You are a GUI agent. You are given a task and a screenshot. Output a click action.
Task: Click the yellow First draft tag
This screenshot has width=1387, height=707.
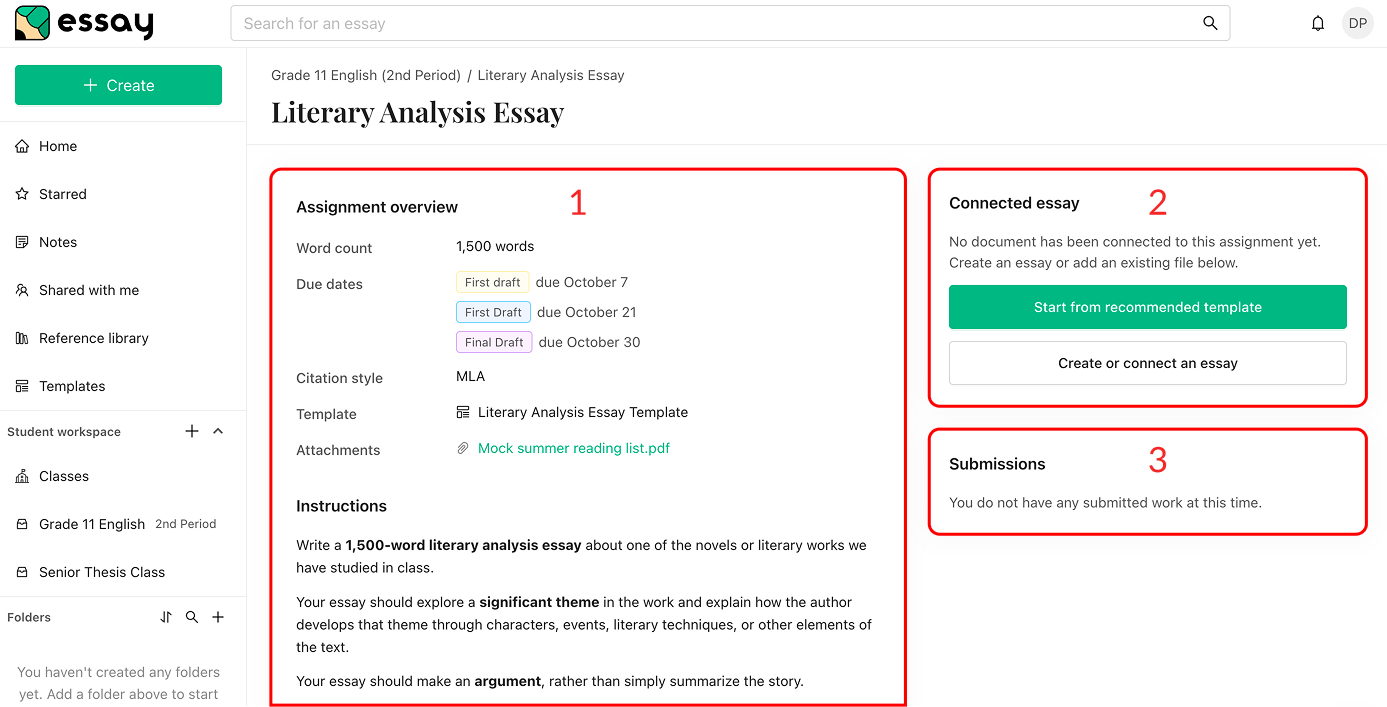click(x=492, y=282)
